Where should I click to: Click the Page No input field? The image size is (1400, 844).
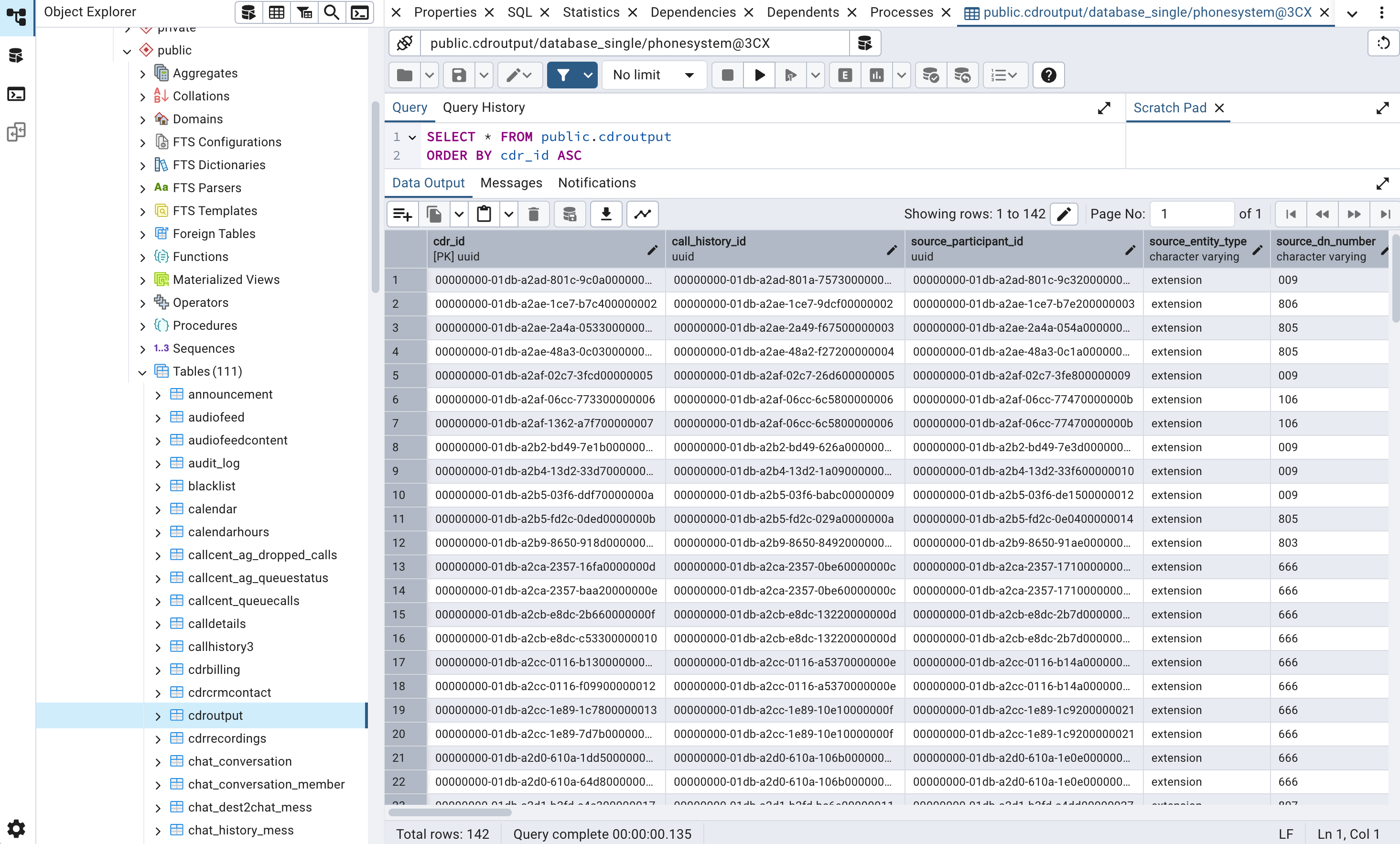pyautogui.click(x=1192, y=214)
